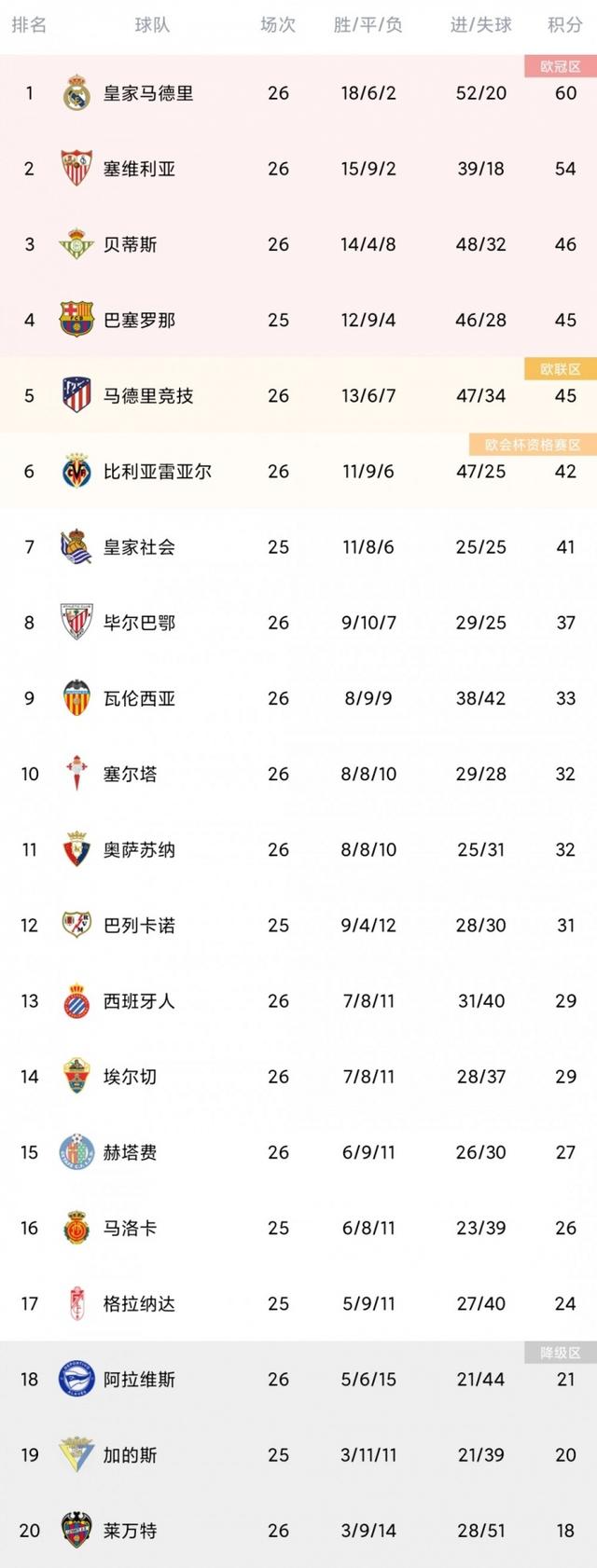Image resolution: width=597 pixels, height=1568 pixels.
Task: Click the Levante club crest
Action: (76, 1531)
